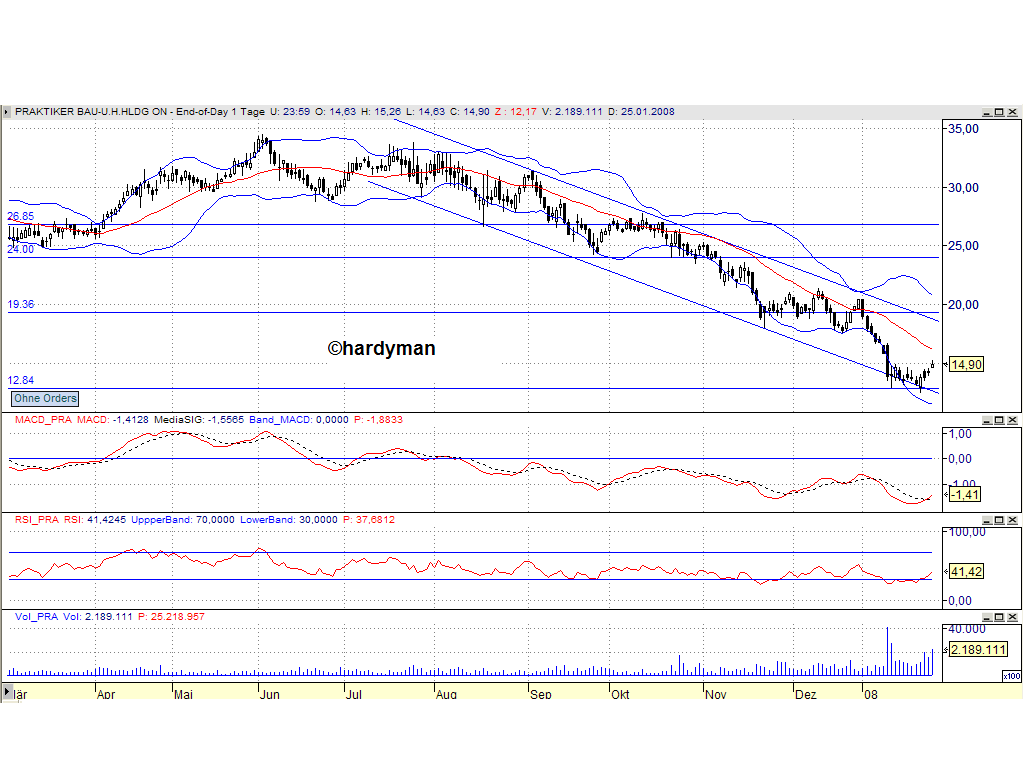Select the MACD value box -1,41

(x=963, y=494)
